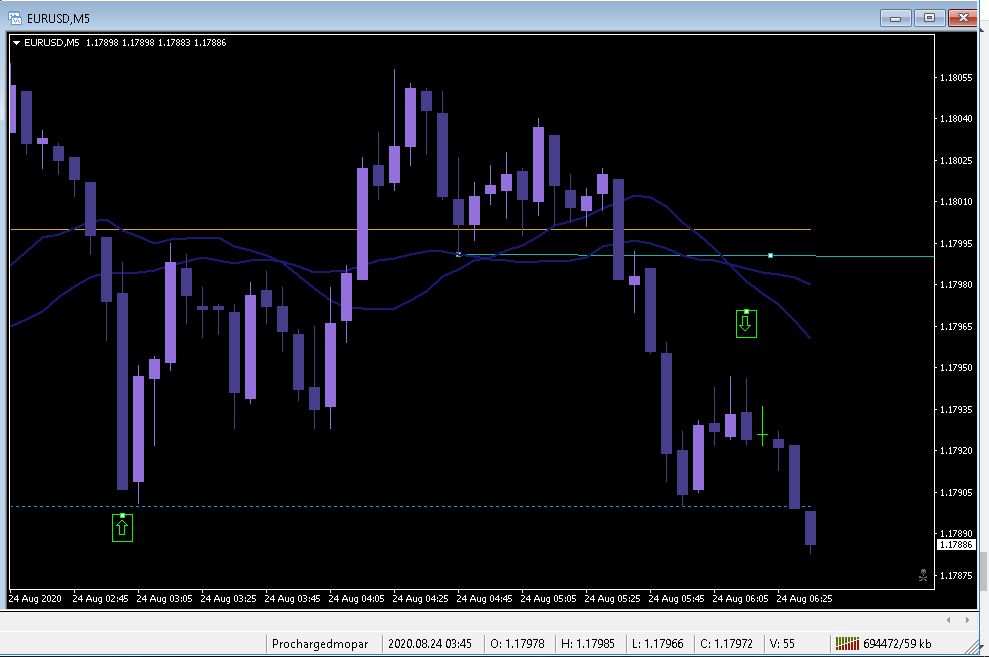Click the 1.18055 price axis label
This screenshot has width=989, height=657.
point(956,78)
